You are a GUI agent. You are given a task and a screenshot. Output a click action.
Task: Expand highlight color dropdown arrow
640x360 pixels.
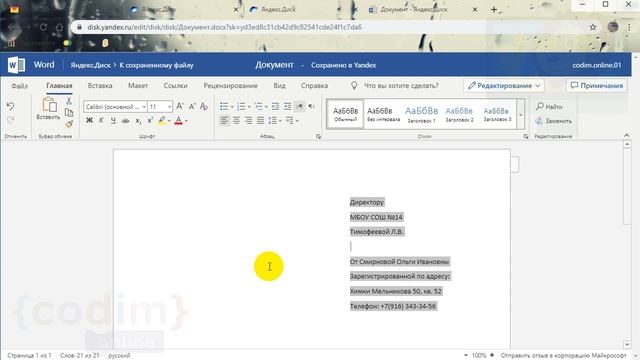point(169,121)
